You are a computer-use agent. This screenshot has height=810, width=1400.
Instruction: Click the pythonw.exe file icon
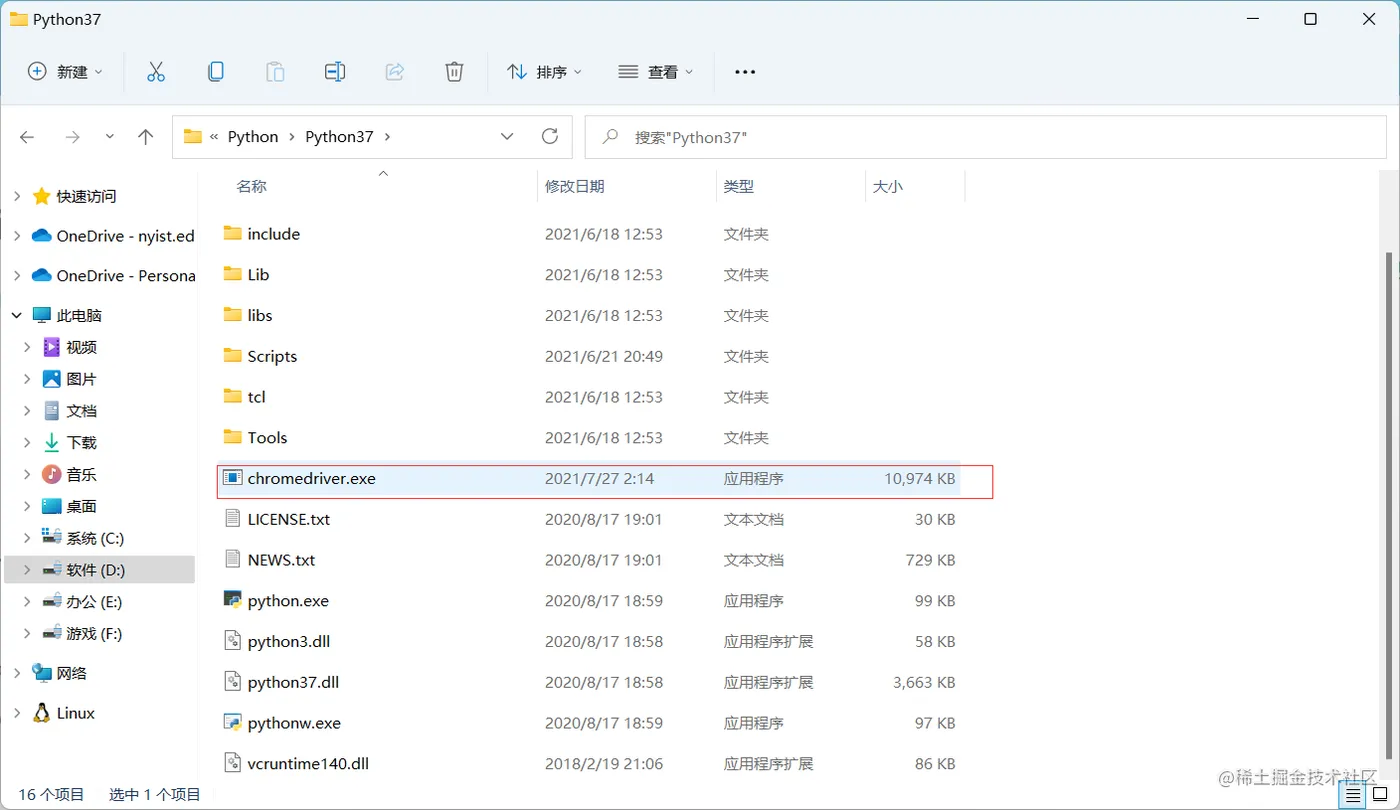[x=233, y=722]
